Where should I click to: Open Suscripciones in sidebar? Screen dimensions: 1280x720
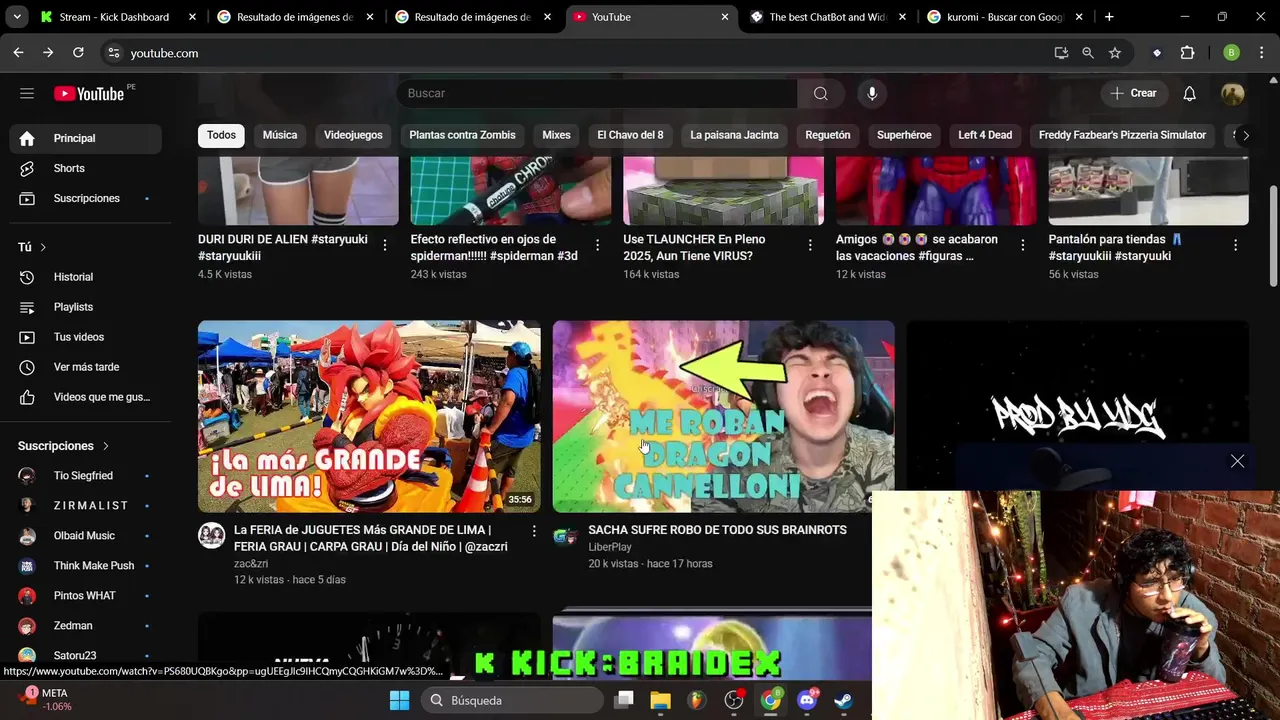tap(85, 198)
